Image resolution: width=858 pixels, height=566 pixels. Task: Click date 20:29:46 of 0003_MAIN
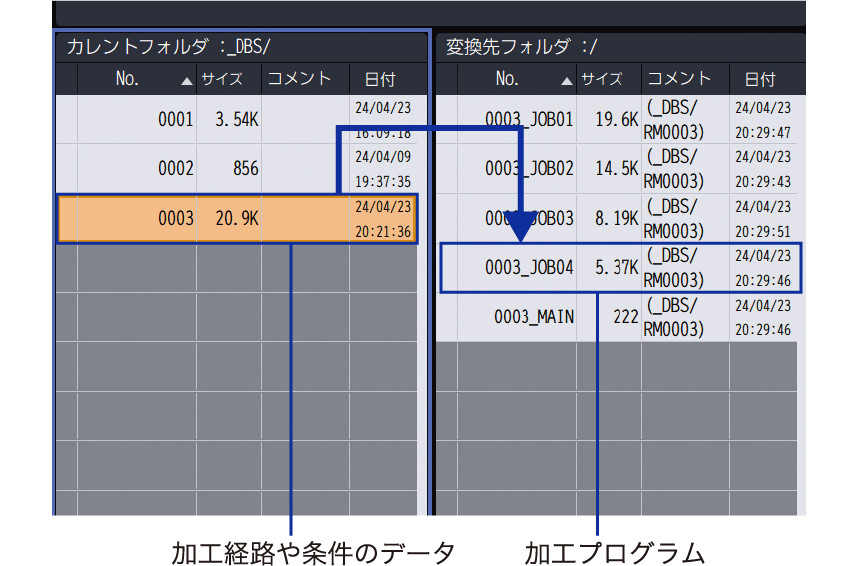coord(763,330)
